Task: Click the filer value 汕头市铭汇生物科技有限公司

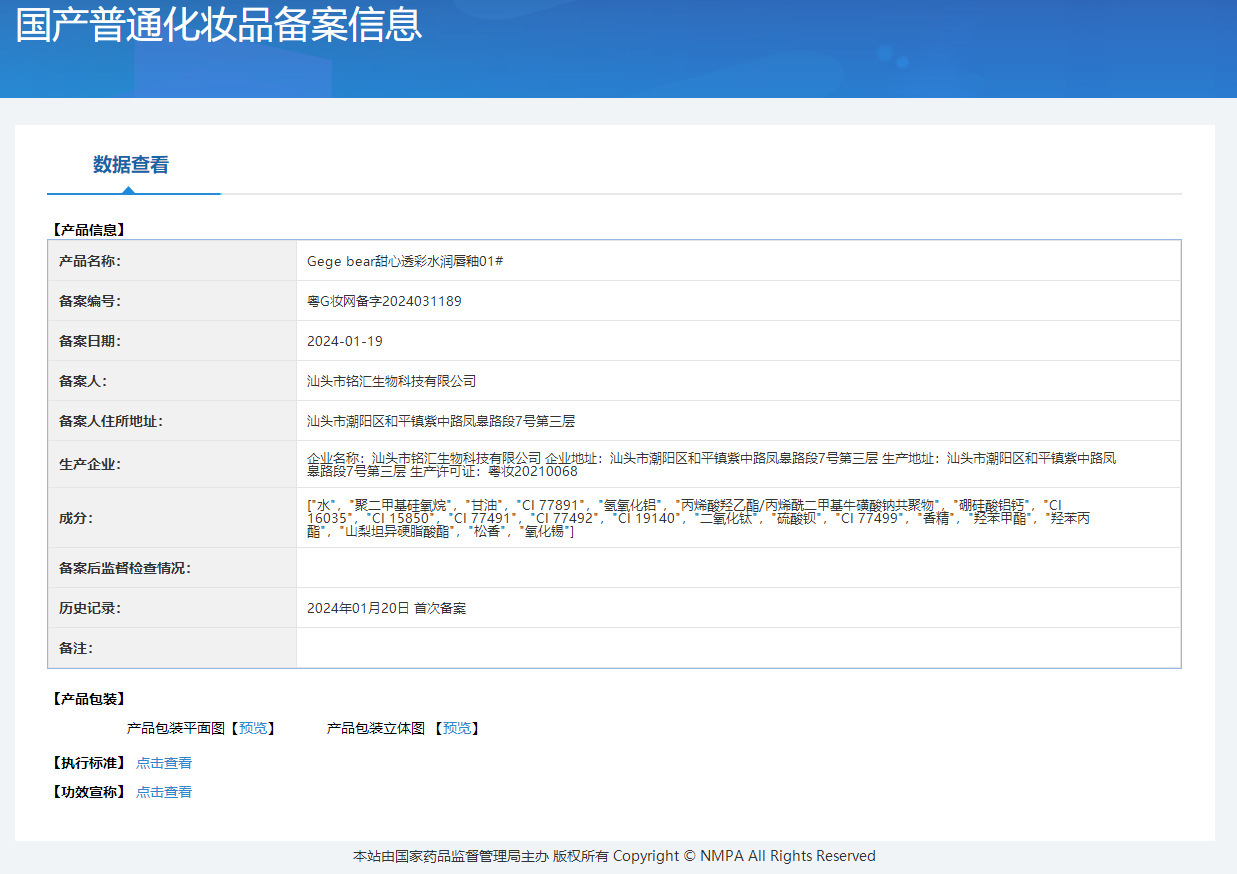Action: click(391, 381)
